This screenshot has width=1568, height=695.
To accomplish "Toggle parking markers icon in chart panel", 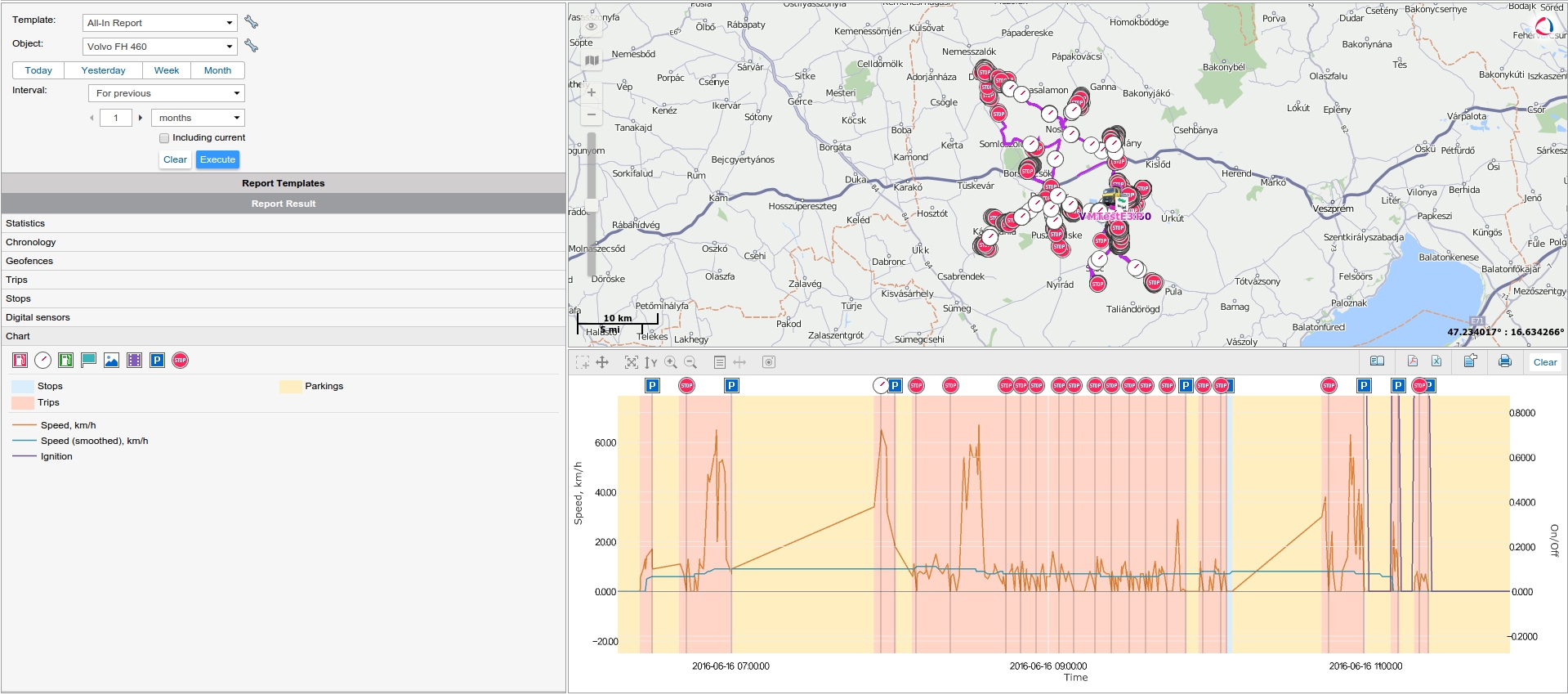I will pyautogui.click(x=158, y=361).
